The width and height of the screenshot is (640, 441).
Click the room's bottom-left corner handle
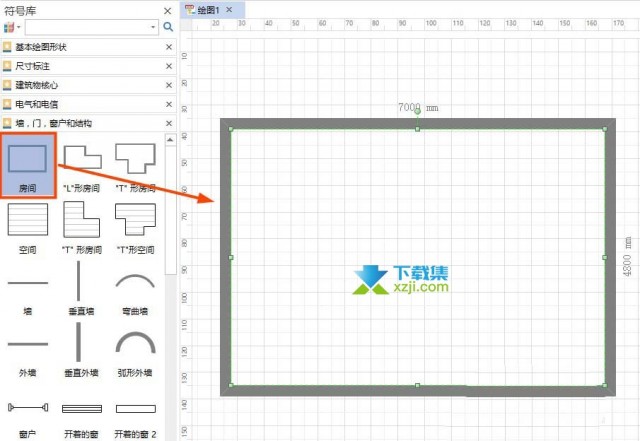click(x=231, y=385)
